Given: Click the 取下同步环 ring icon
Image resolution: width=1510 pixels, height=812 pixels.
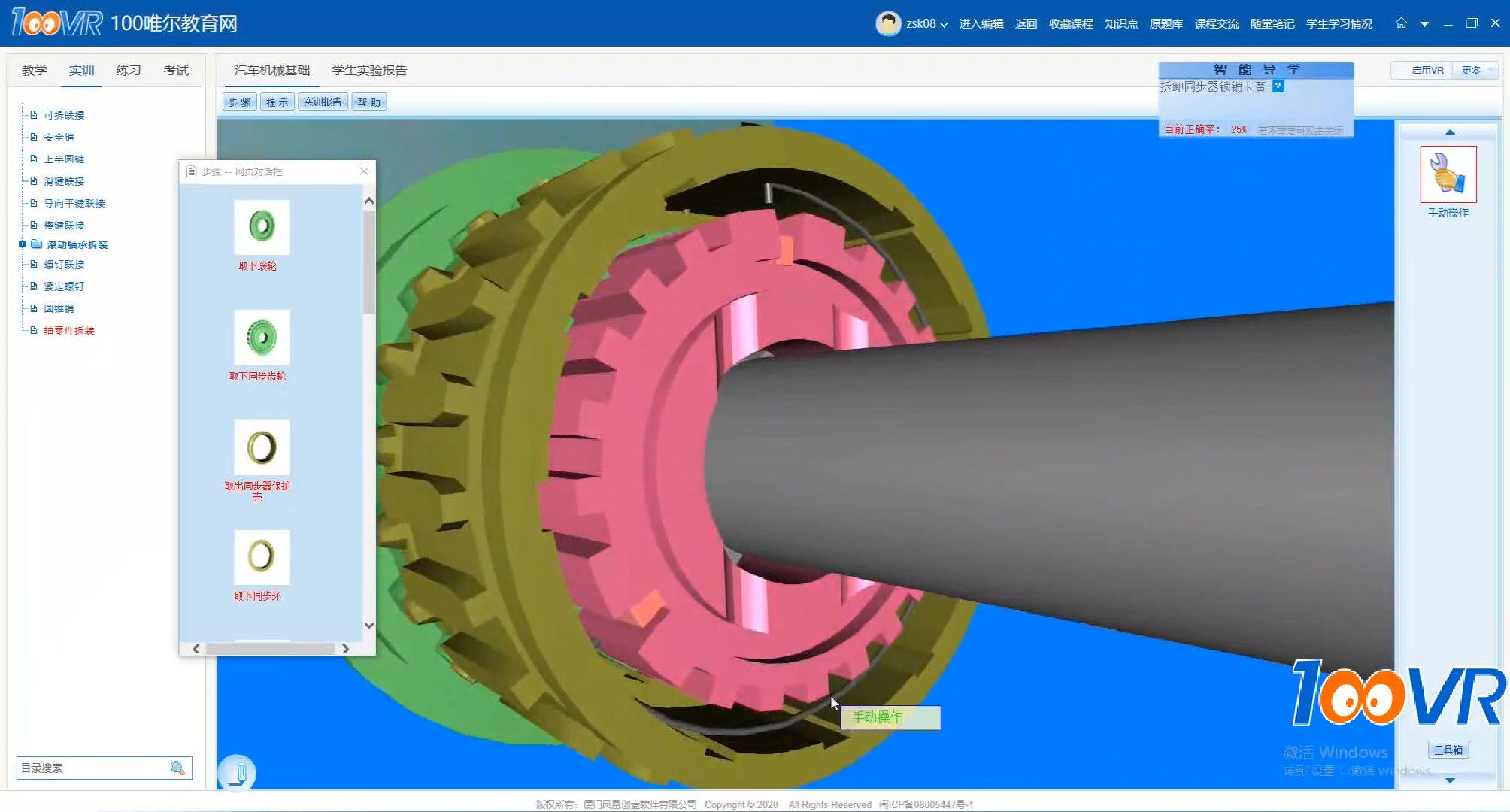Looking at the screenshot, I should click(261, 557).
